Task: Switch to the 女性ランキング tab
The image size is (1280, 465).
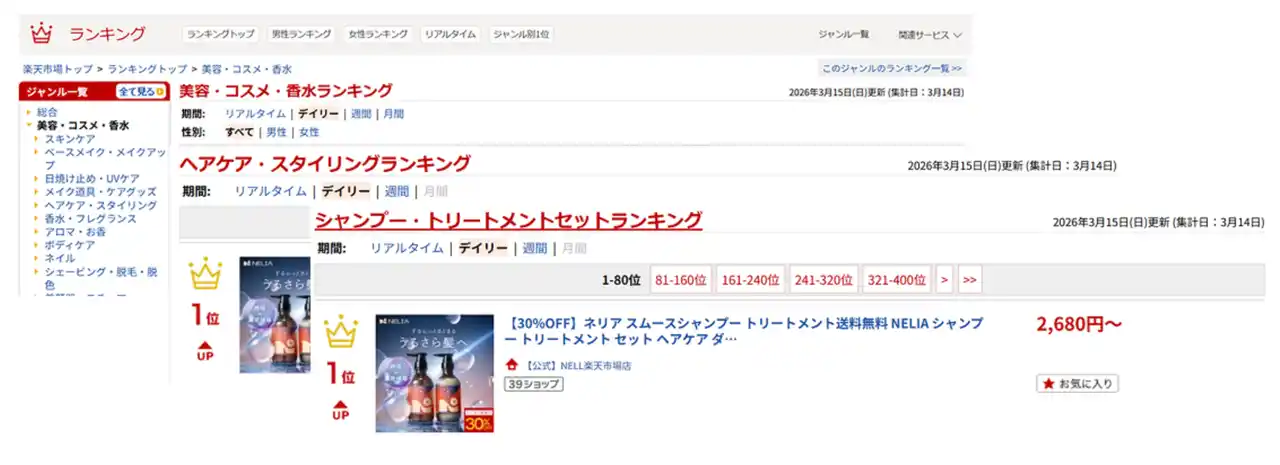Action: point(378,34)
